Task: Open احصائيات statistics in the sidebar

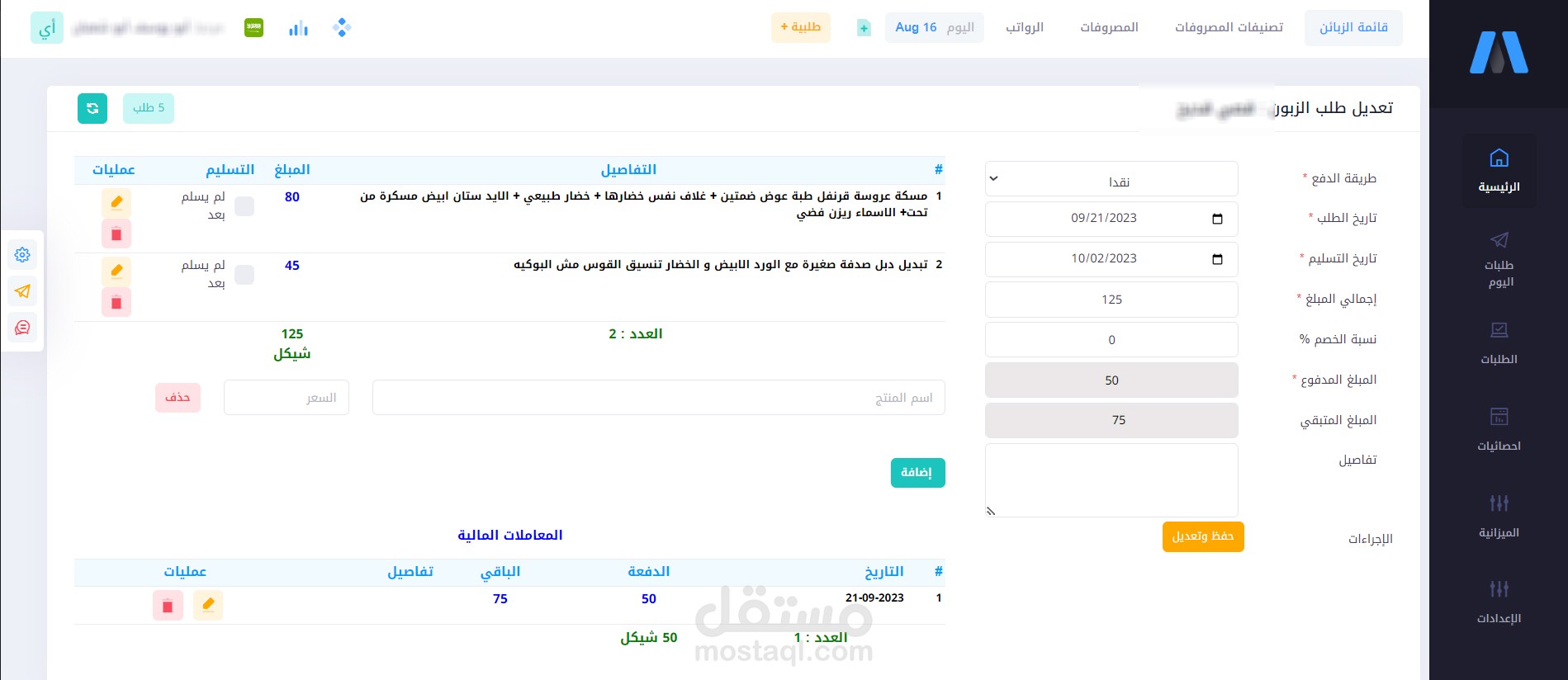Action: tap(1499, 430)
